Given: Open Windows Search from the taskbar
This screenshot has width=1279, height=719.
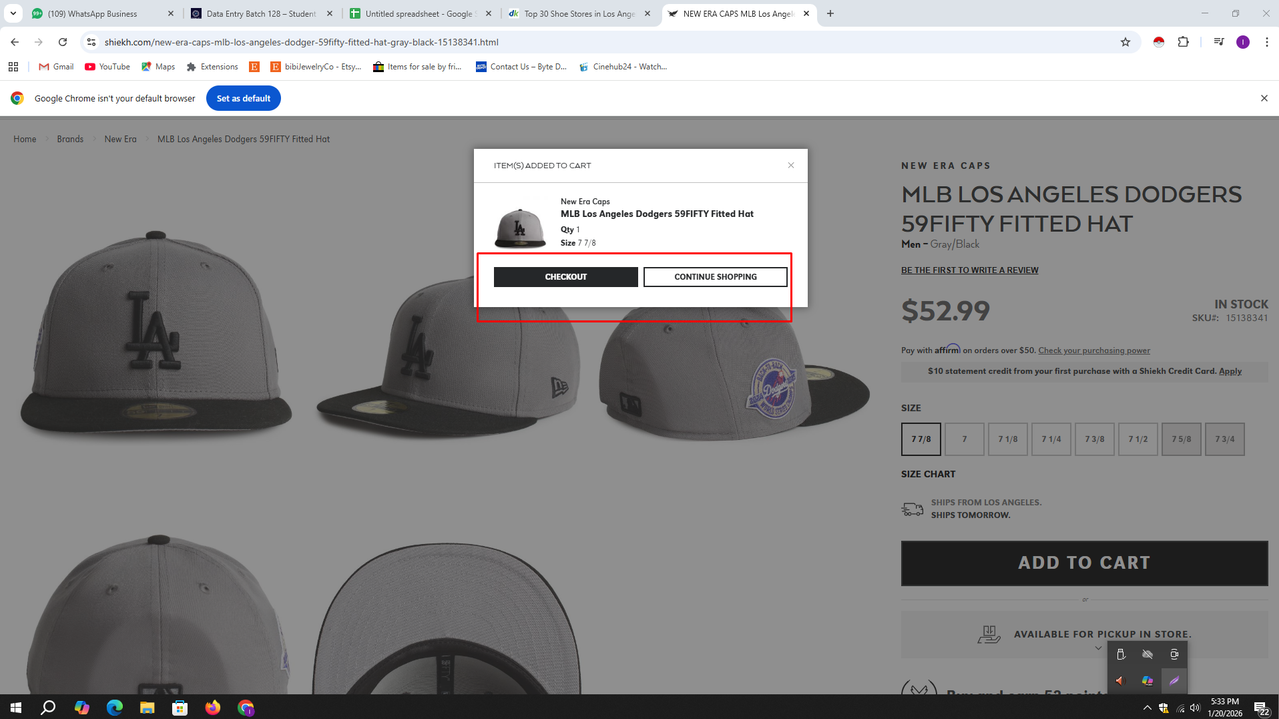Looking at the screenshot, I should (48, 707).
